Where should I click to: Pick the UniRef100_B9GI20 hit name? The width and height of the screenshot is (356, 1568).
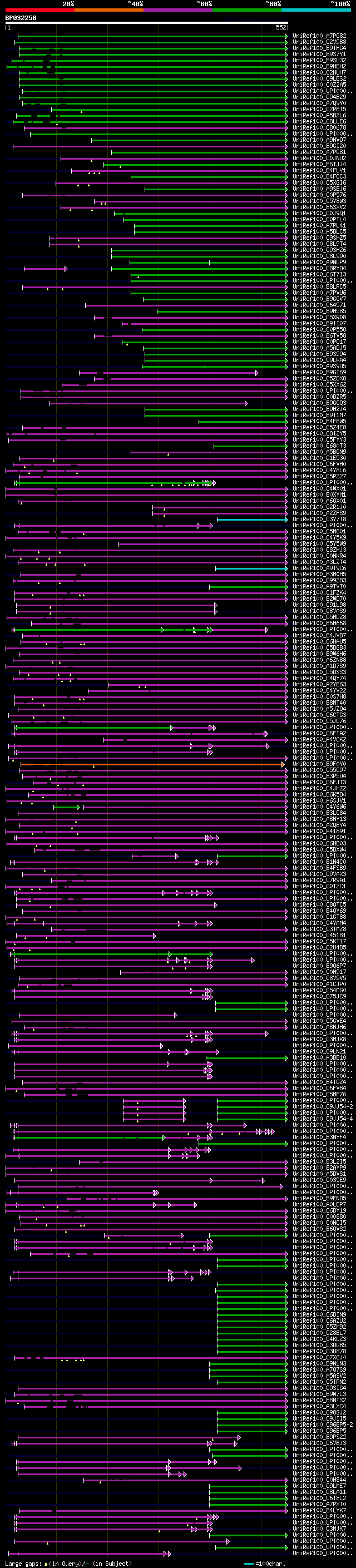click(x=319, y=146)
